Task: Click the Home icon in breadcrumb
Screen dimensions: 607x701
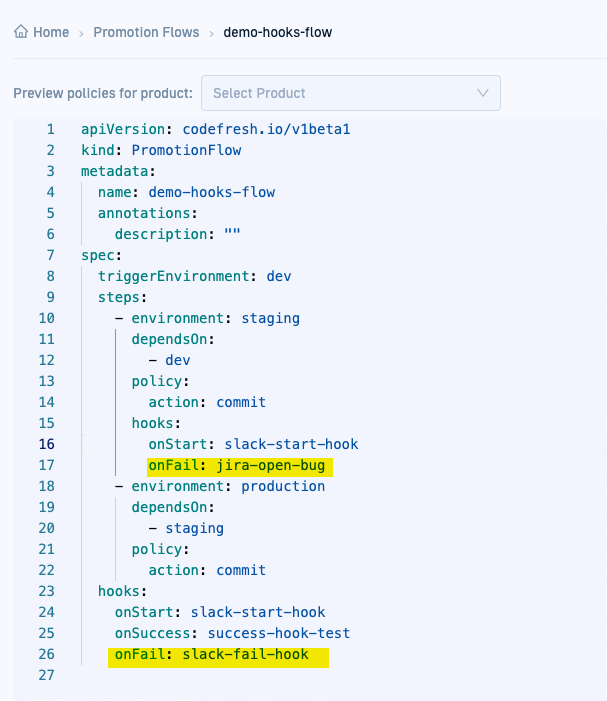Action: click(x=21, y=32)
